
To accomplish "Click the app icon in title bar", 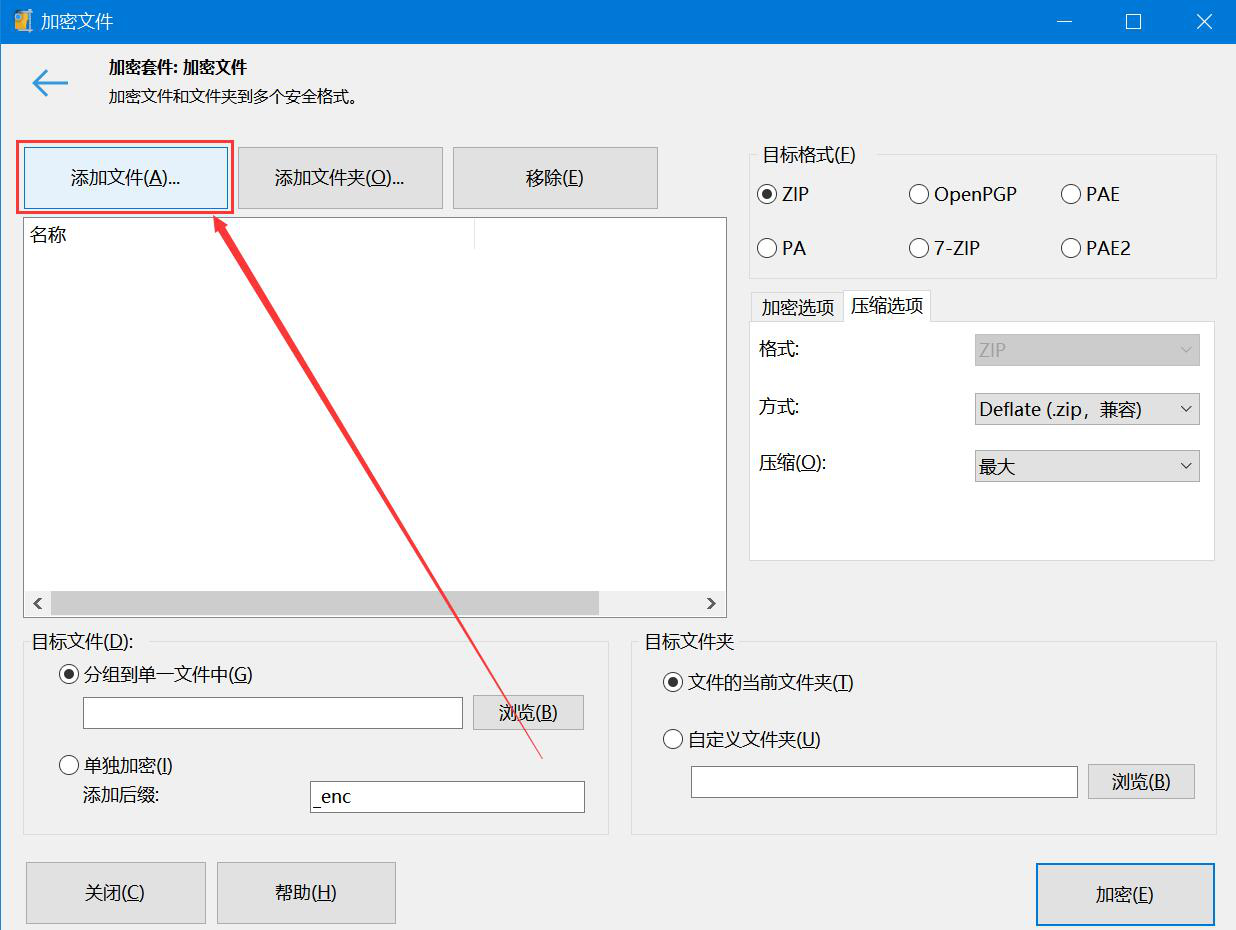I will coord(21,21).
